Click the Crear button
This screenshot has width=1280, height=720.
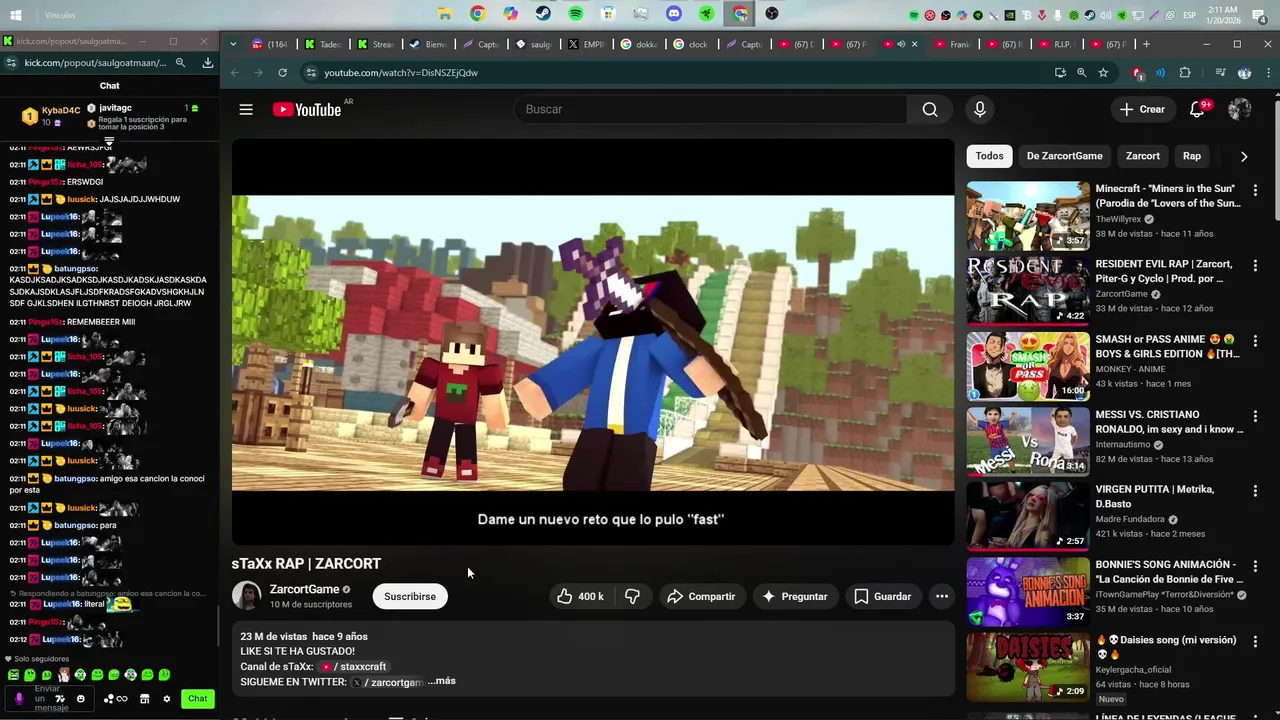pos(1142,109)
